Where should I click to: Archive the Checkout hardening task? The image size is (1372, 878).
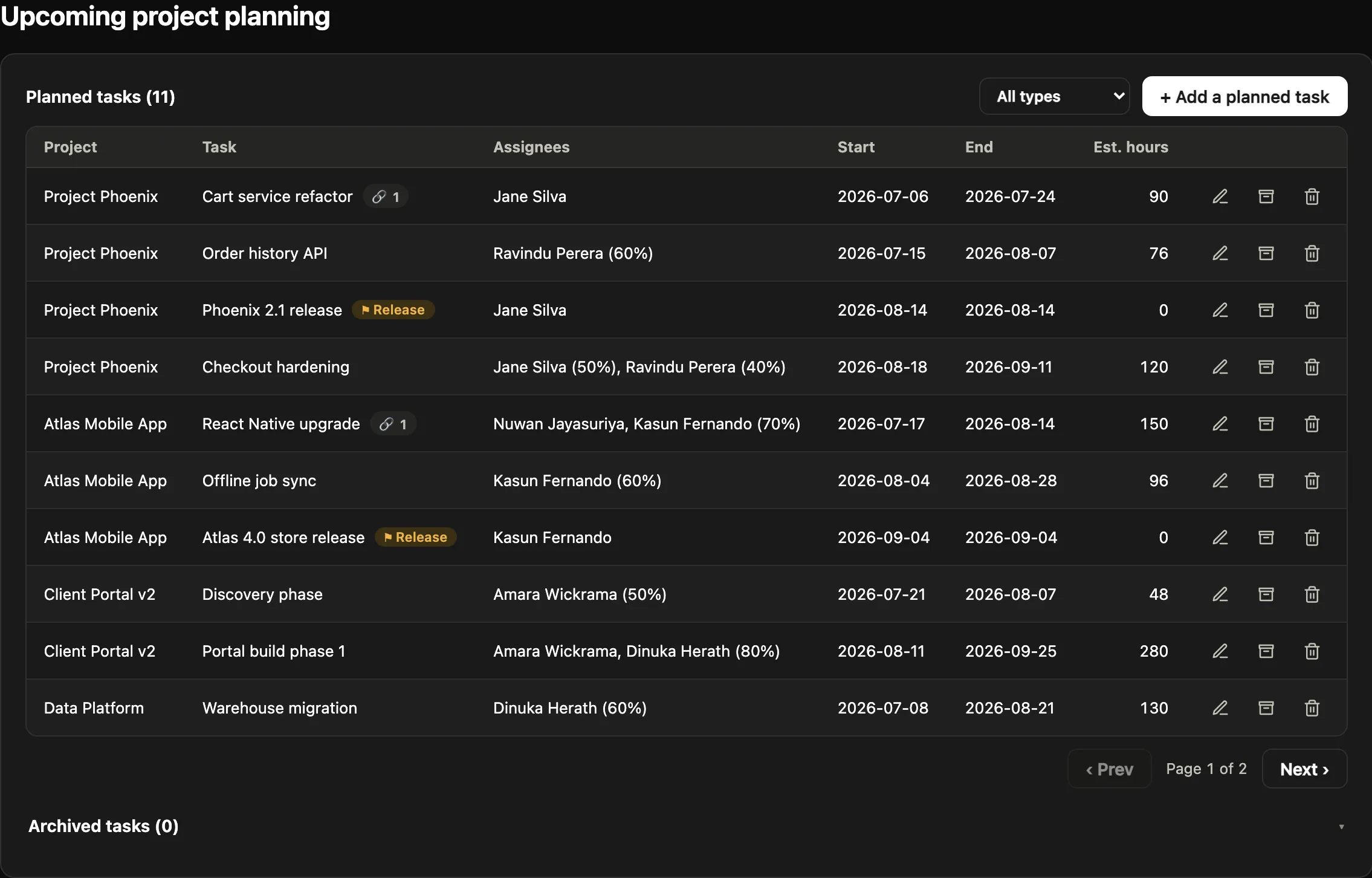point(1266,367)
